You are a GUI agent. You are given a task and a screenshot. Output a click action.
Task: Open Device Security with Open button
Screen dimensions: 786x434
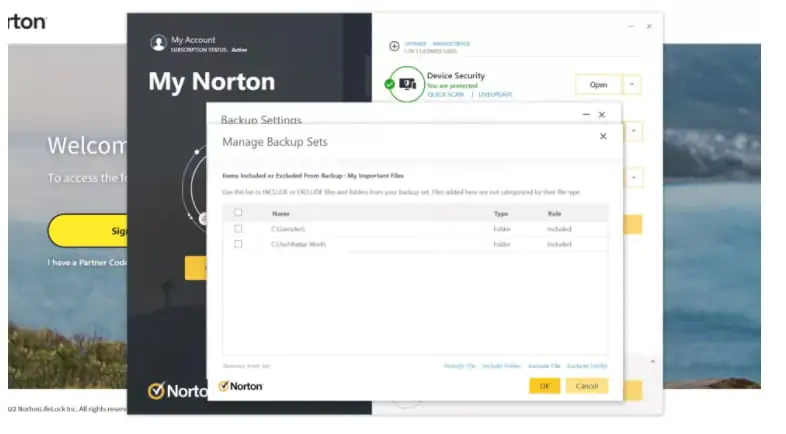point(599,84)
